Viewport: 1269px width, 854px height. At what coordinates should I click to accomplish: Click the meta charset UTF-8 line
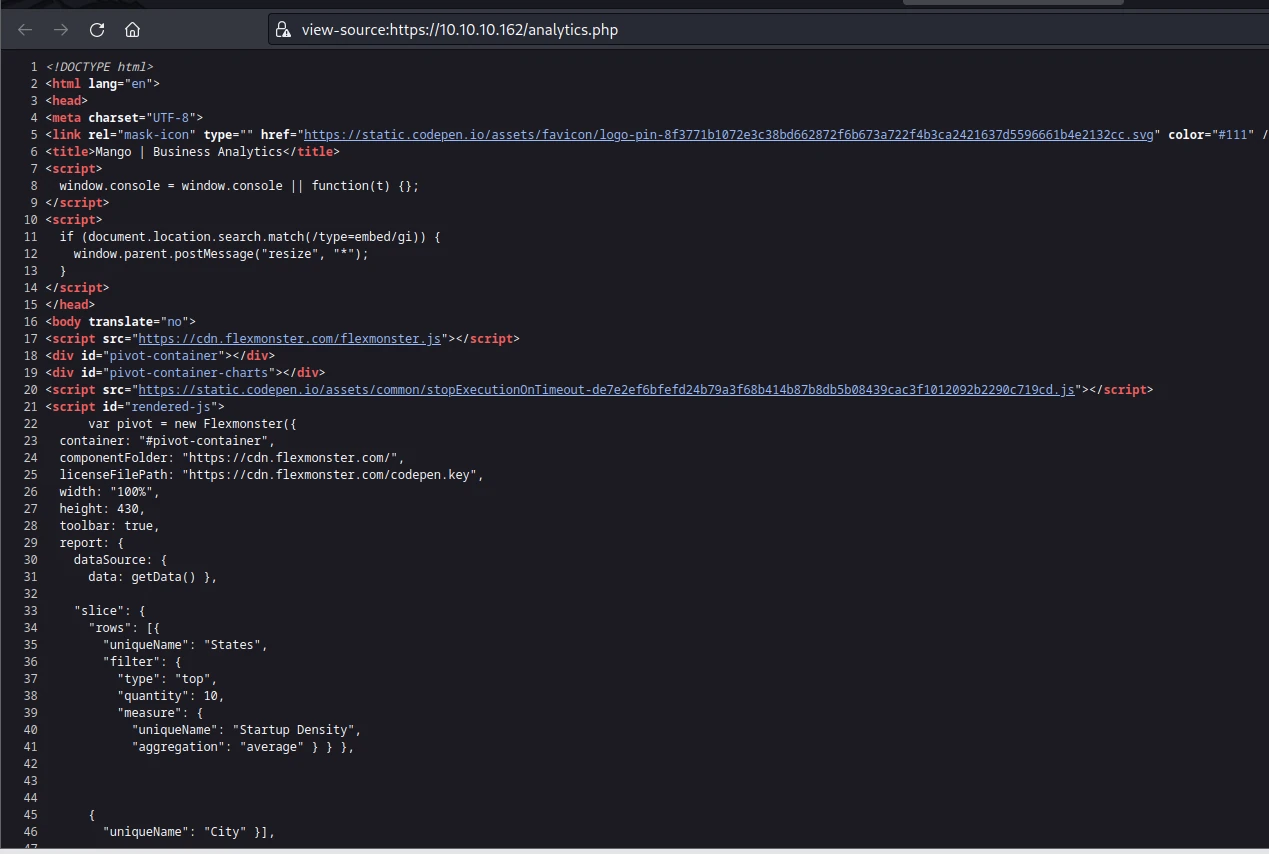tap(124, 117)
